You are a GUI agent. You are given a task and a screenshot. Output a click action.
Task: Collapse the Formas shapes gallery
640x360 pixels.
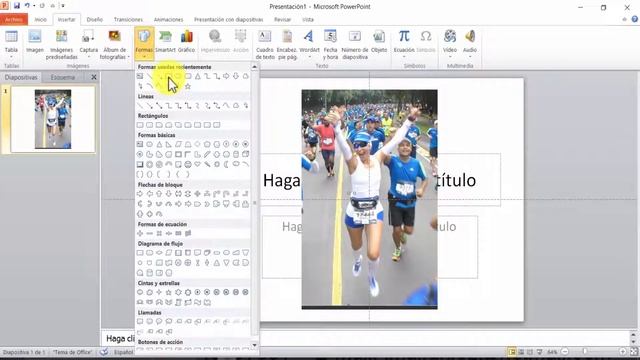pos(144,44)
